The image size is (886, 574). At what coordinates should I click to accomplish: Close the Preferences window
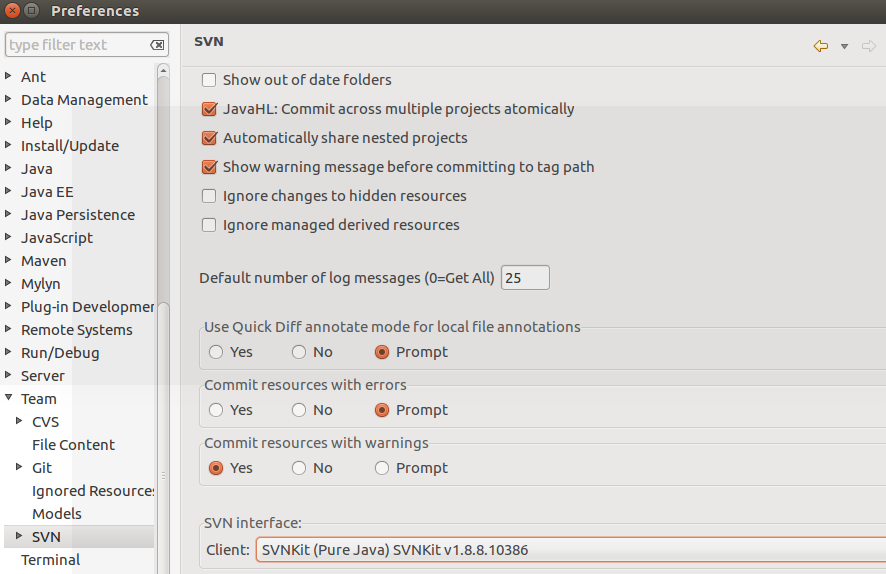pyautogui.click(x=12, y=10)
